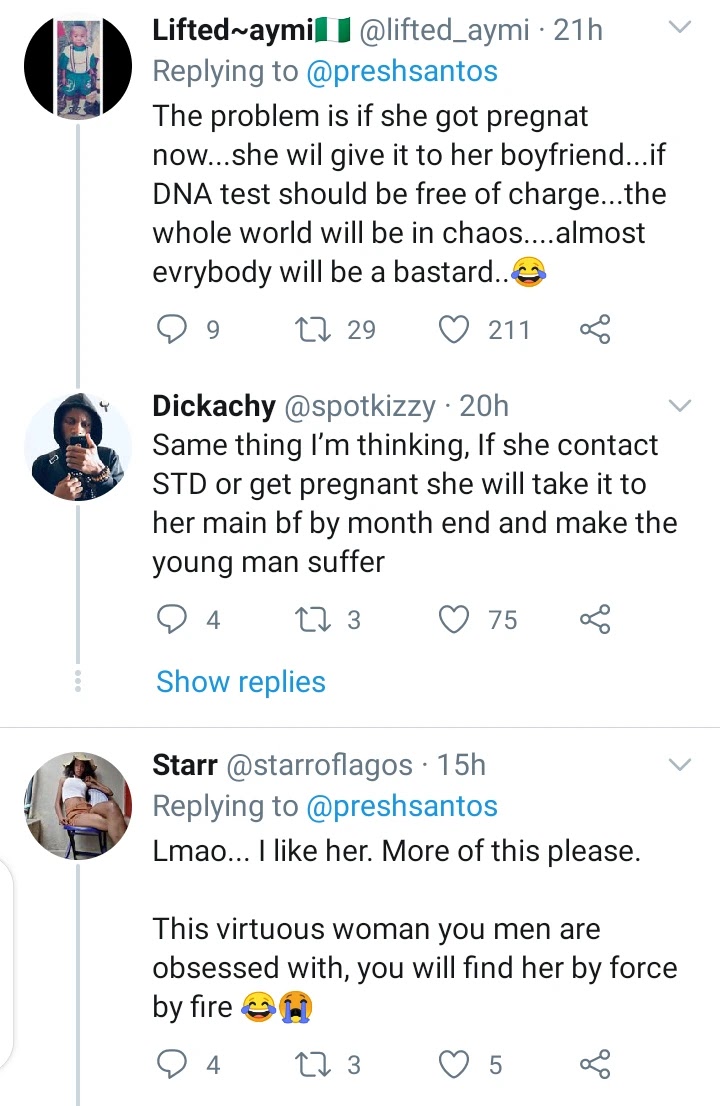Viewport: 720px width, 1106px height.
Task: Share Starr's tweet
Action: click(x=595, y=1066)
